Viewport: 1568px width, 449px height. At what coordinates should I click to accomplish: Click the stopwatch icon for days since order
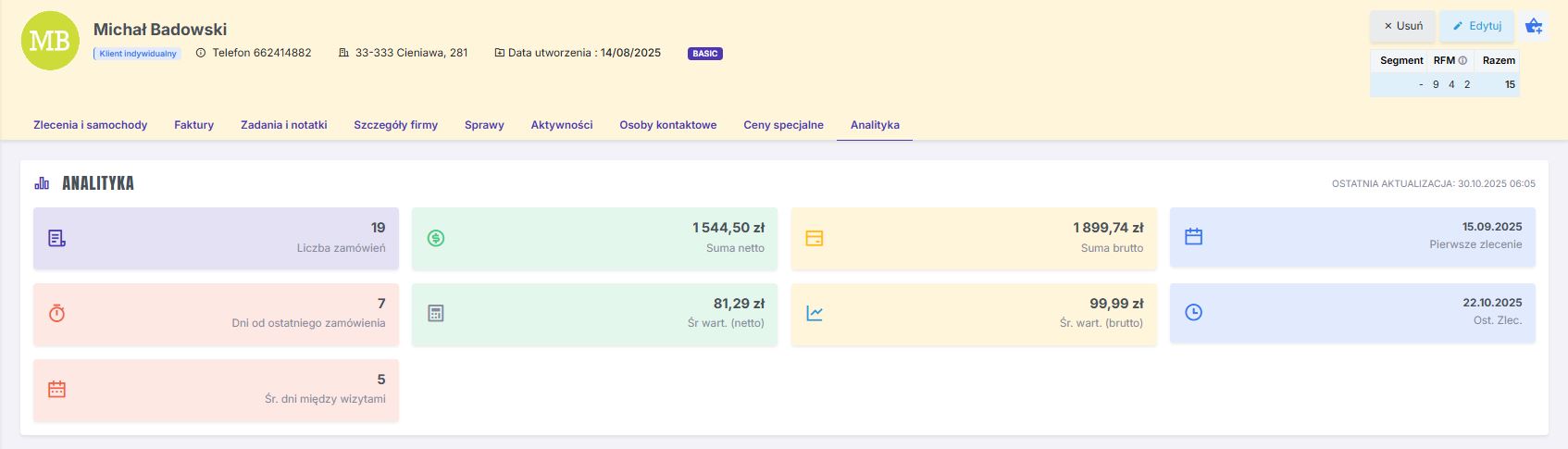(56, 314)
